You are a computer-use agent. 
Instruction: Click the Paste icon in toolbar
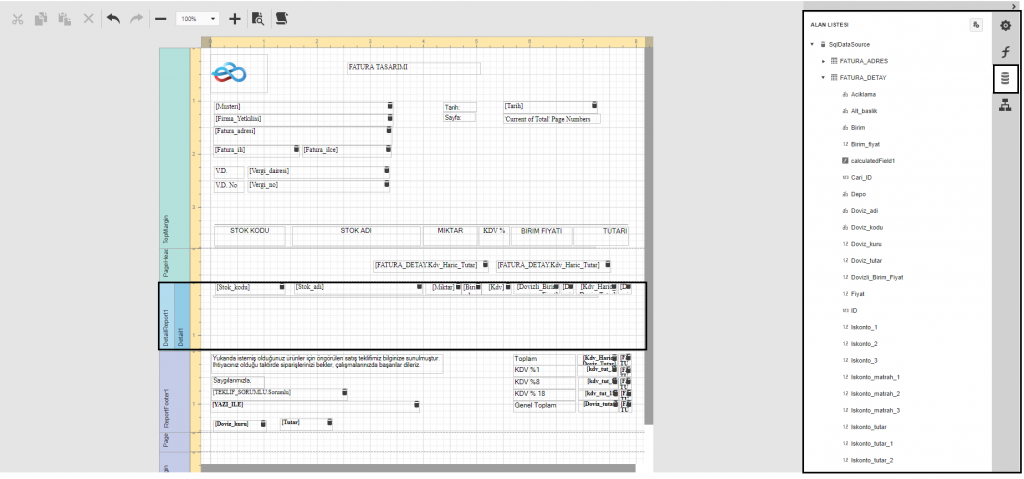65,18
